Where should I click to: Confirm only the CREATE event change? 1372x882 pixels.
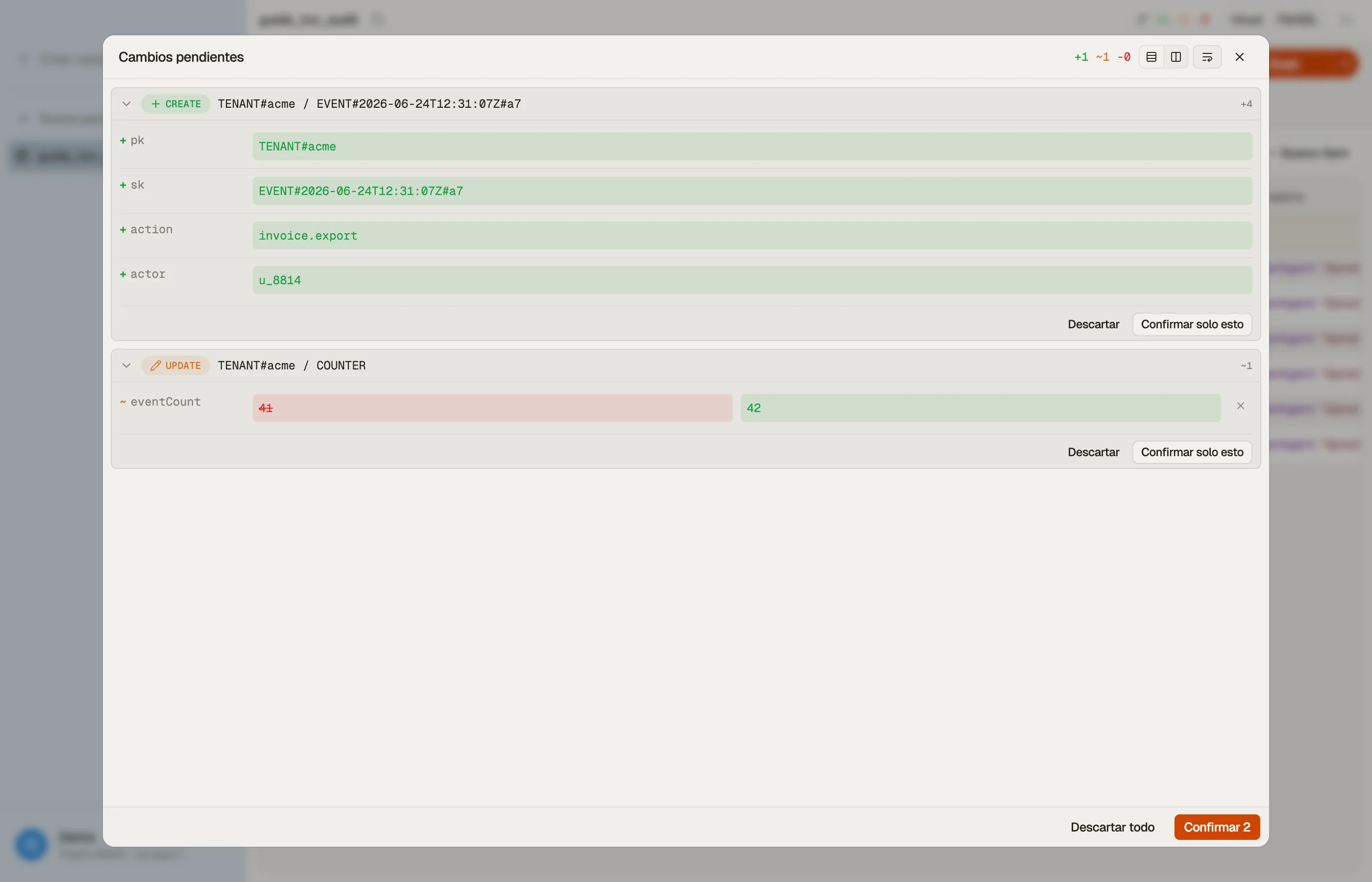[1192, 324]
